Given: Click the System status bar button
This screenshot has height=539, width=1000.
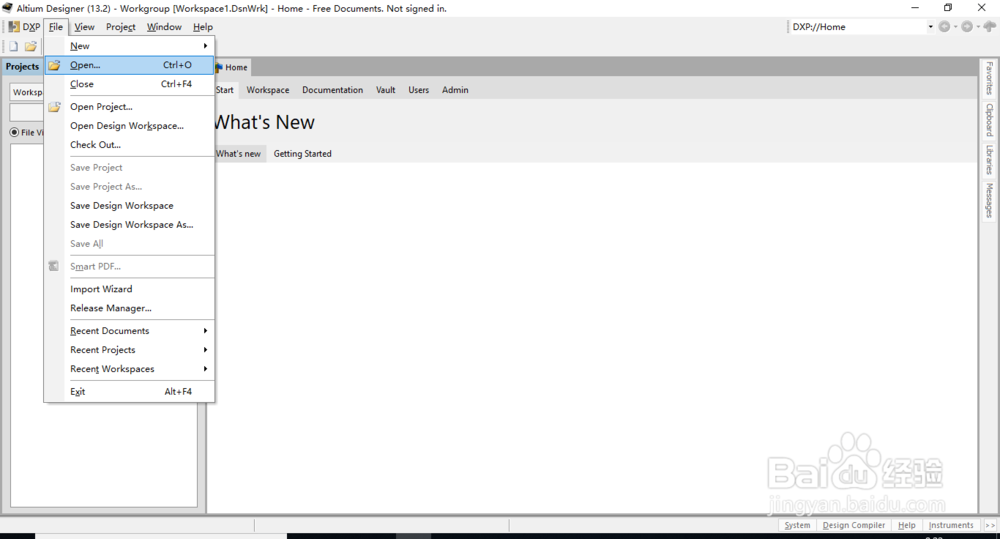Looking at the screenshot, I should click(797, 525).
